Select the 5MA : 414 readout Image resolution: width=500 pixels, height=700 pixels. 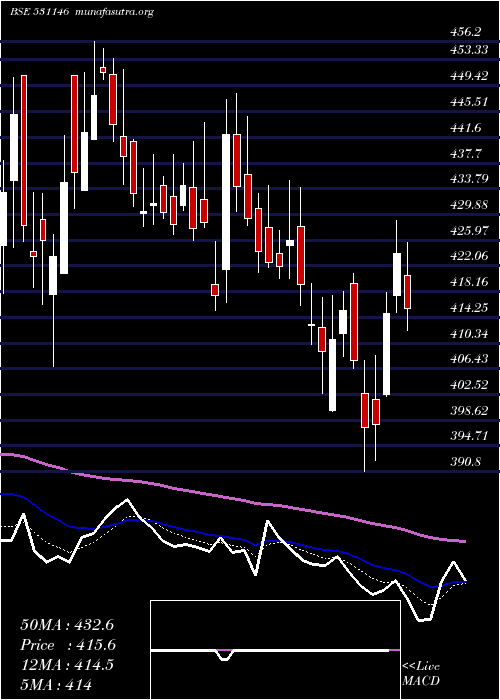[56, 684]
